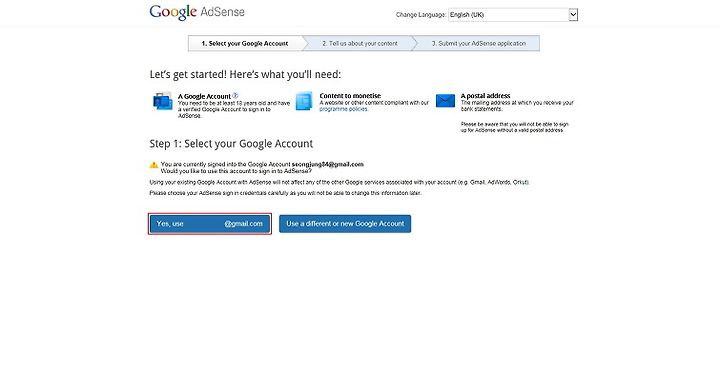Click the Change Language label

(x=421, y=15)
